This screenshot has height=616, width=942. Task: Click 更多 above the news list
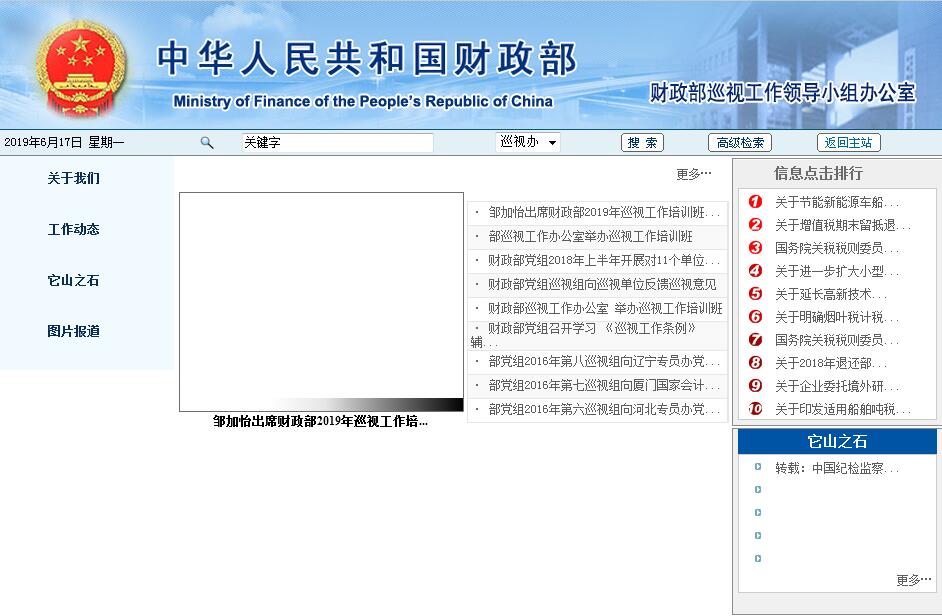point(694,174)
